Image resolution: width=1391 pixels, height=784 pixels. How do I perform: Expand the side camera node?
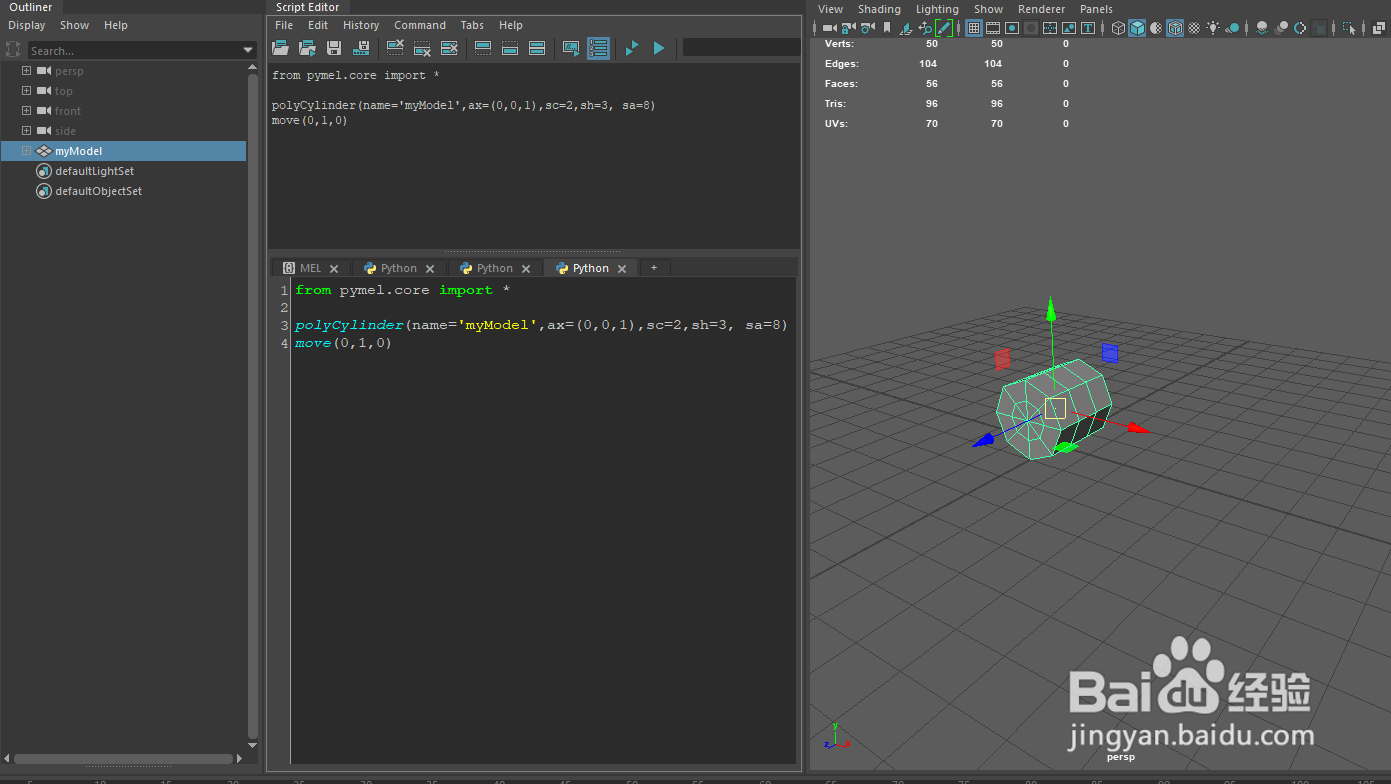tap(27, 131)
